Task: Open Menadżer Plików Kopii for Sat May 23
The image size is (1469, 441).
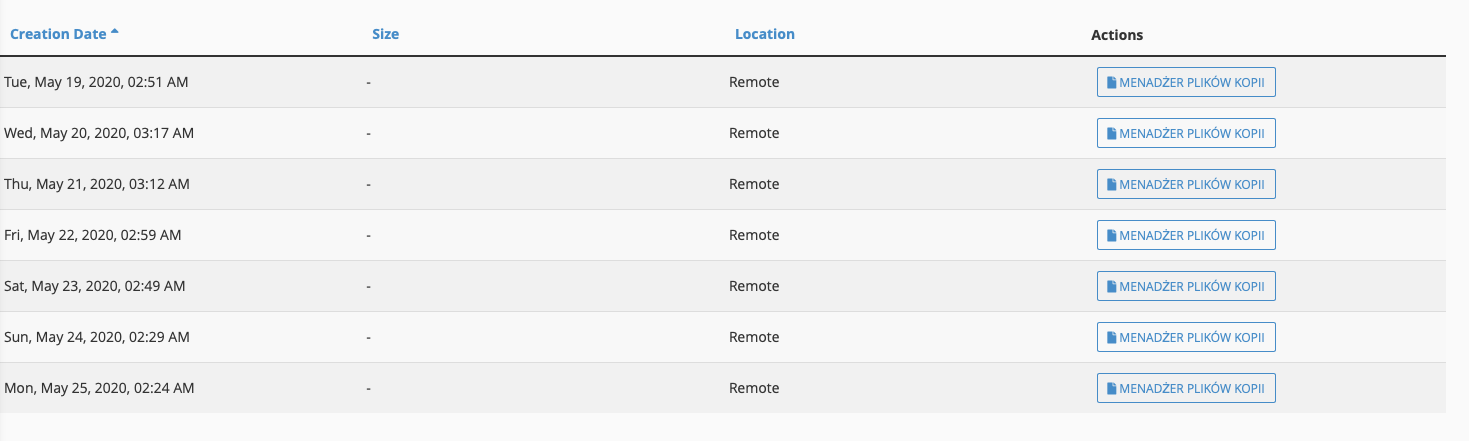Action: (1186, 287)
